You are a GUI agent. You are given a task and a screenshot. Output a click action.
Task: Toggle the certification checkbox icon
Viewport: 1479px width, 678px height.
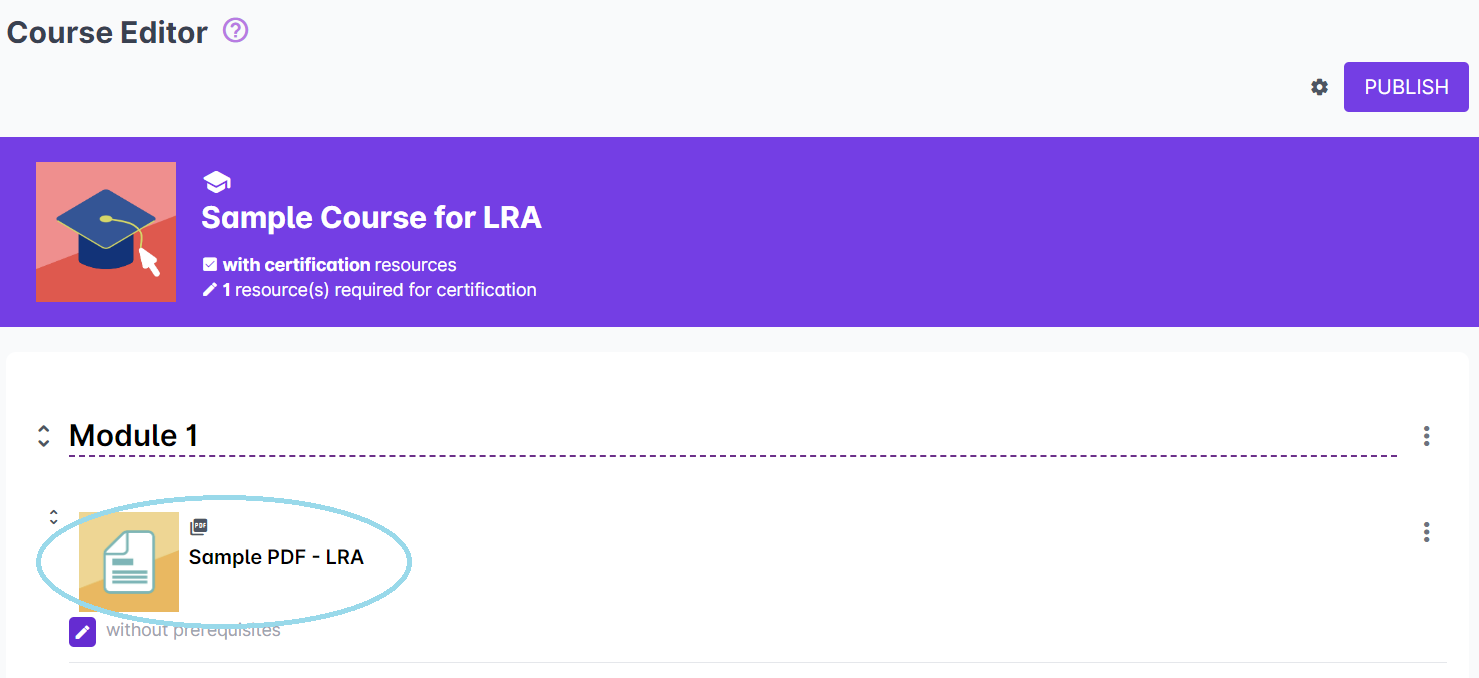[x=210, y=265]
